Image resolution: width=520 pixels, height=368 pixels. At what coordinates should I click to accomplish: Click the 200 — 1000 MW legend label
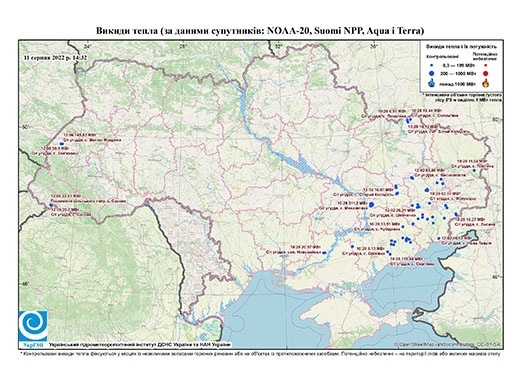[458, 73]
